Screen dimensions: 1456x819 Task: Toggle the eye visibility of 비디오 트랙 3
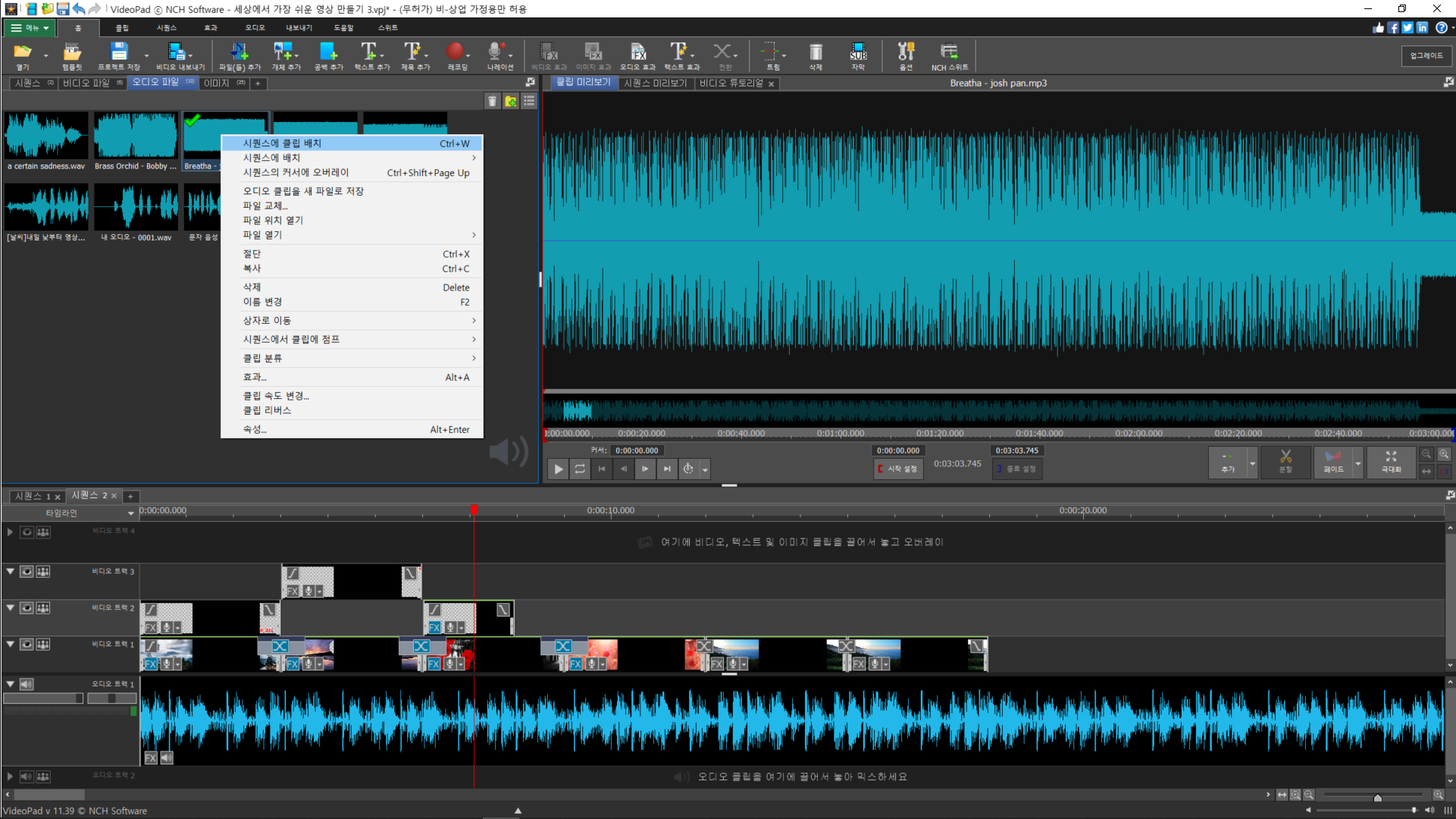[27, 571]
